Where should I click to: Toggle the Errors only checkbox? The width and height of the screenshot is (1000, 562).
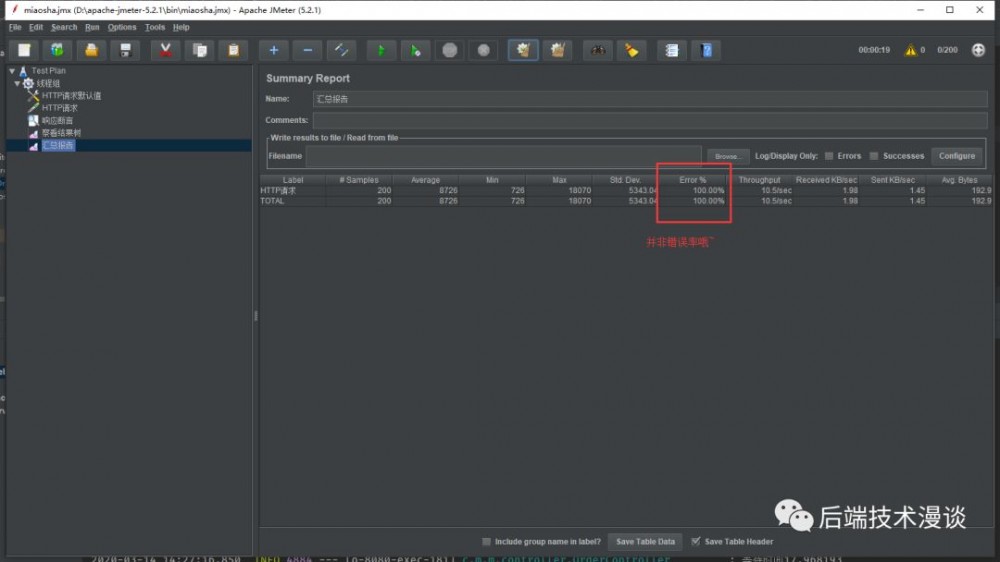coord(828,156)
